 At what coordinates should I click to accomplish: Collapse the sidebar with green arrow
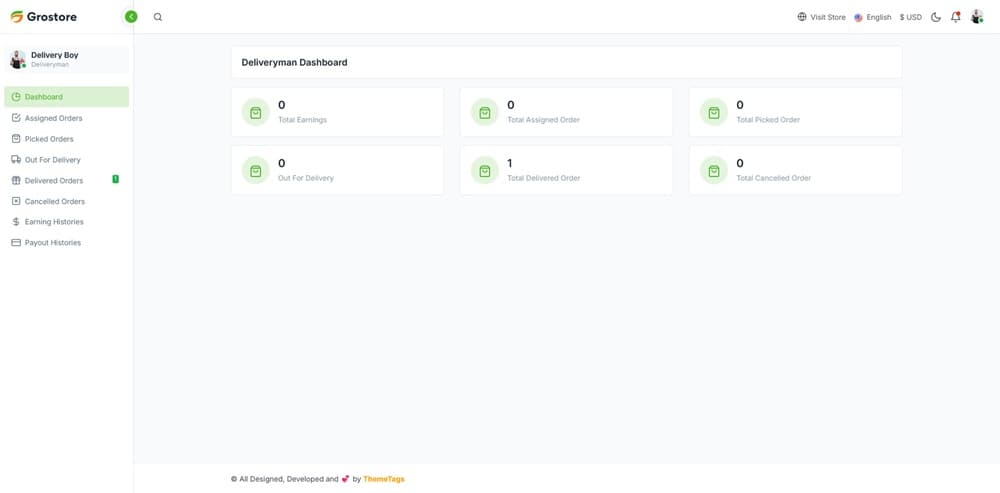click(x=131, y=17)
